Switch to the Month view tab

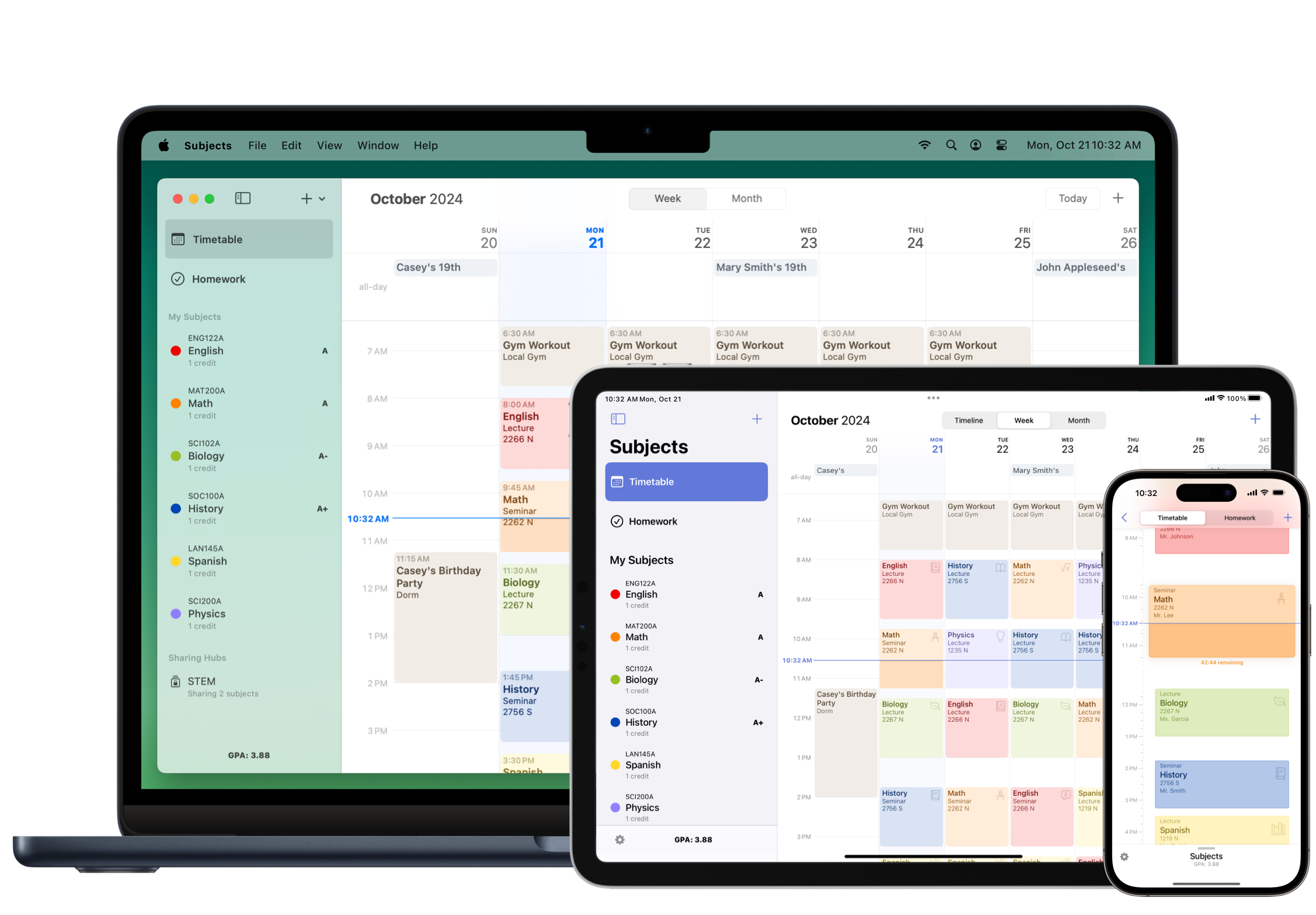tap(747, 198)
